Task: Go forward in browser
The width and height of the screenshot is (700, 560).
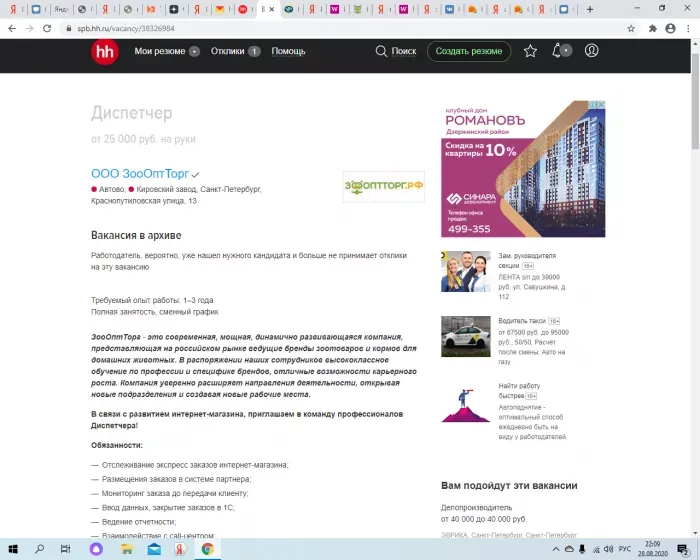Action: pyautogui.click(x=29, y=29)
